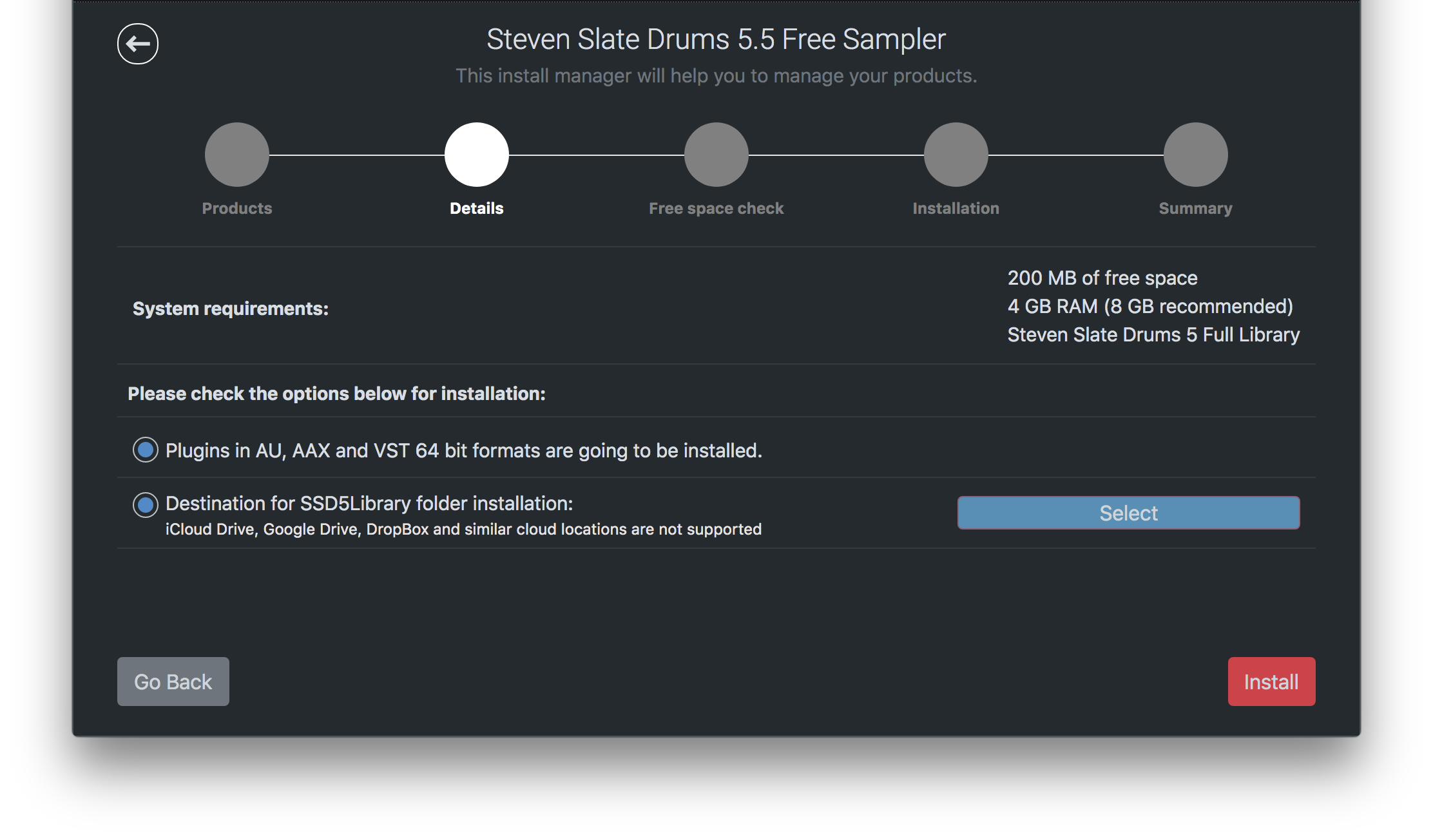Click the Installation step label

tap(956, 208)
